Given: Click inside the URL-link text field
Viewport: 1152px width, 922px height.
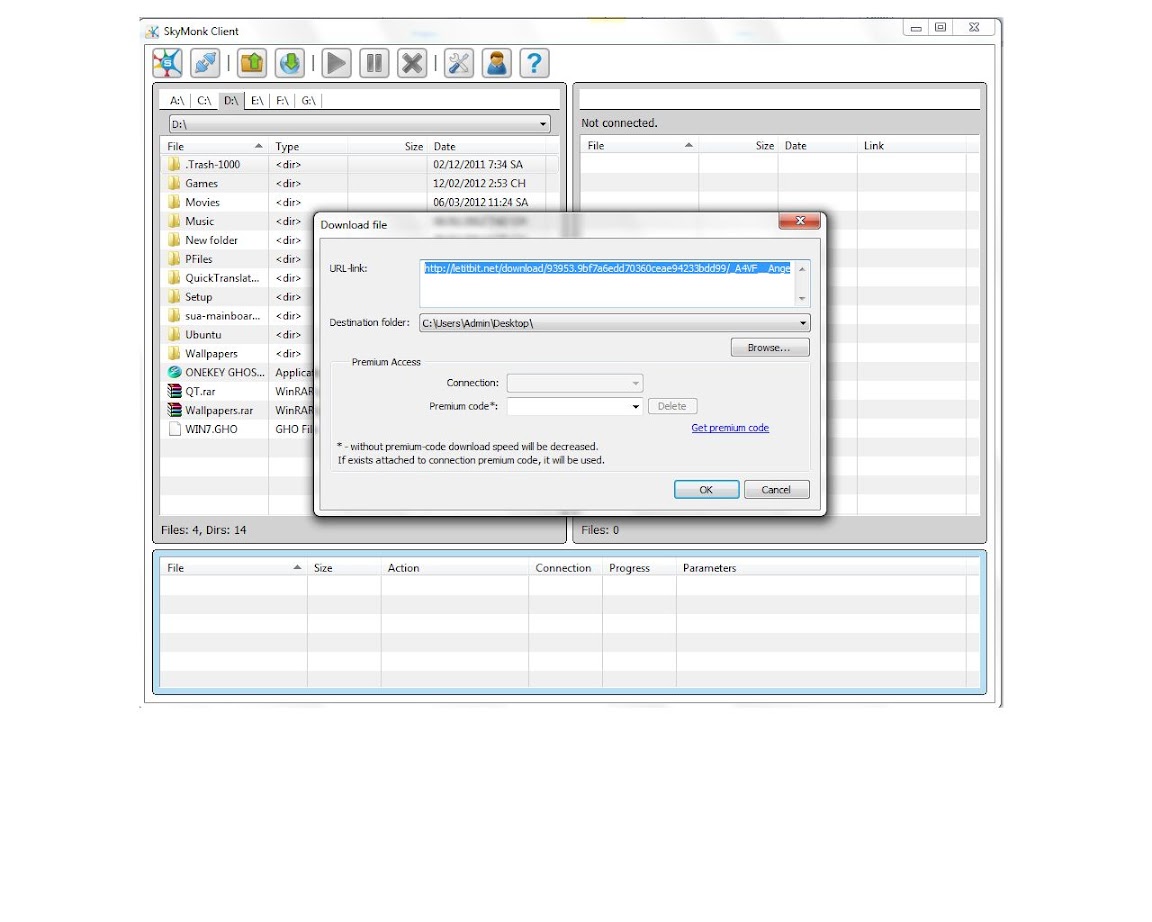Looking at the screenshot, I should pos(608,288).
